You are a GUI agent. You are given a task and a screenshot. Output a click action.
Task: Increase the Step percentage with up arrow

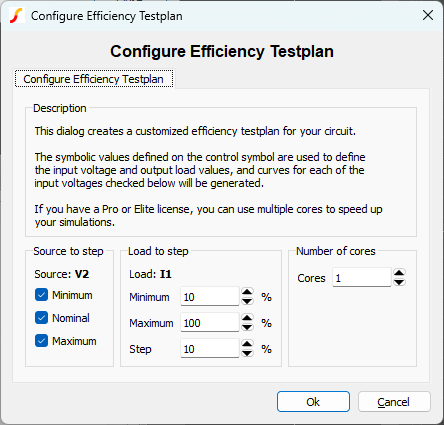[247, 344]
